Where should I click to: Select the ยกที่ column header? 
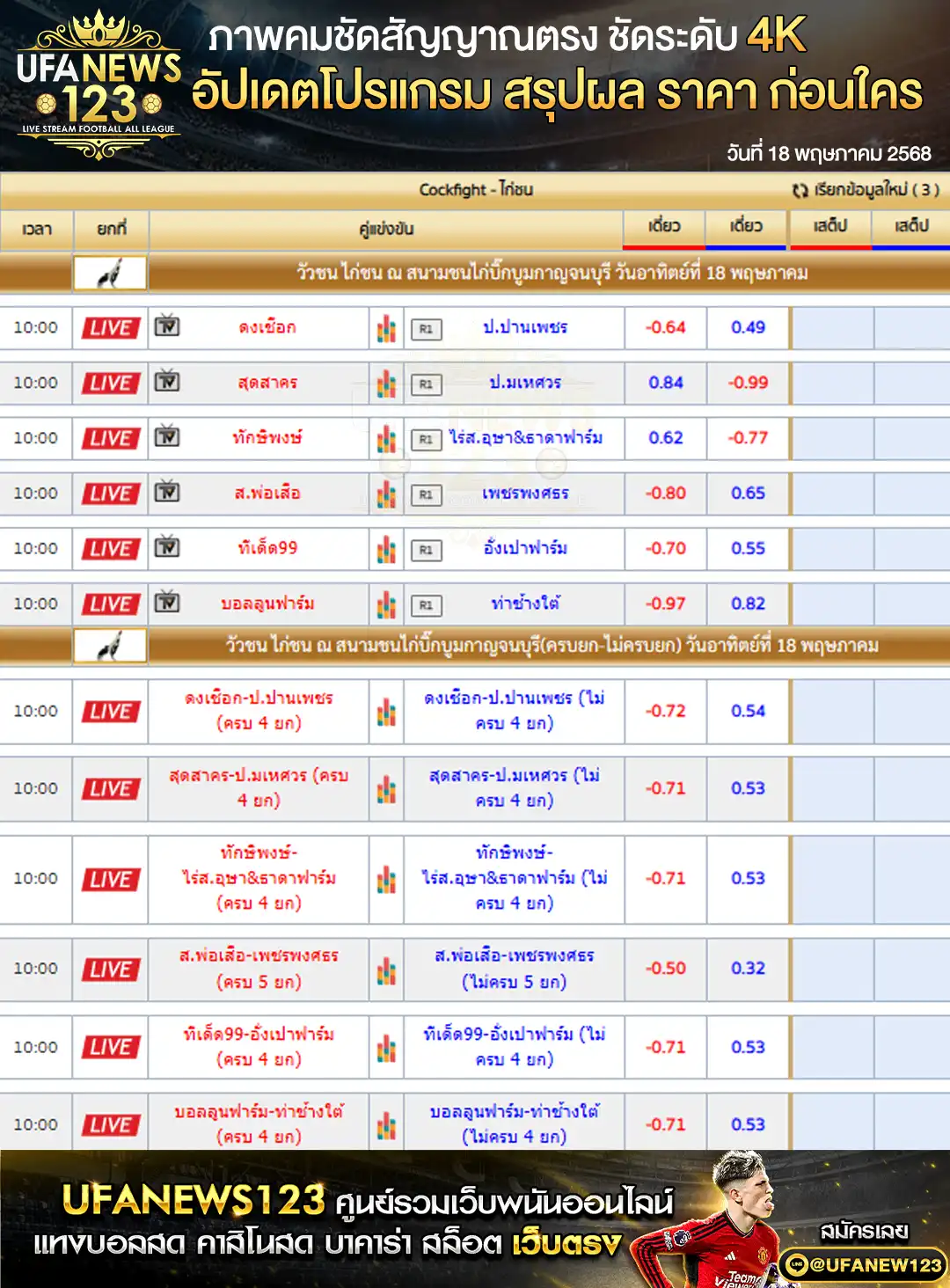(x=112, y=229)
